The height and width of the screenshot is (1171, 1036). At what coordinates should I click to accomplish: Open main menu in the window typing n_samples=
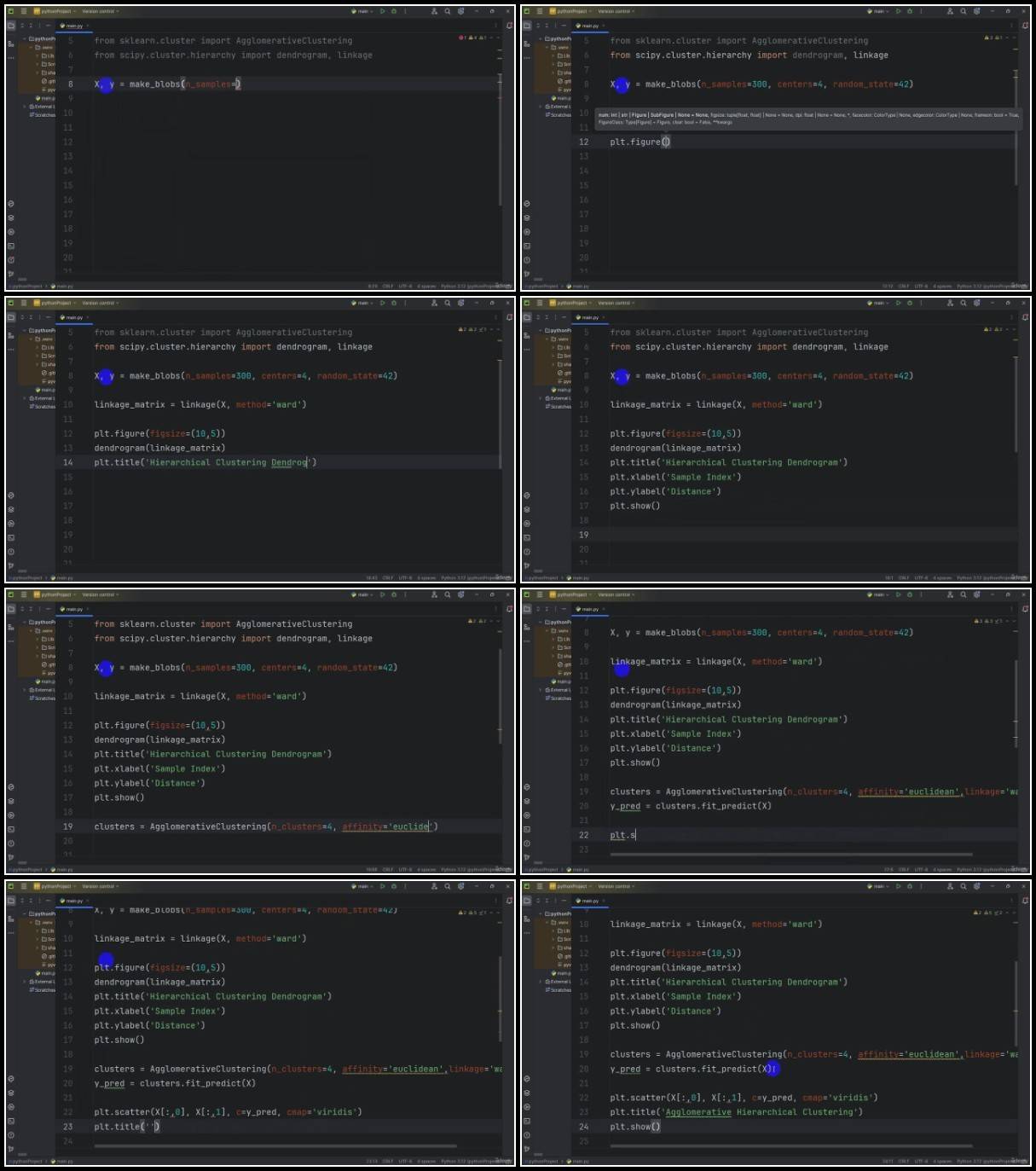tap(24, 11)
